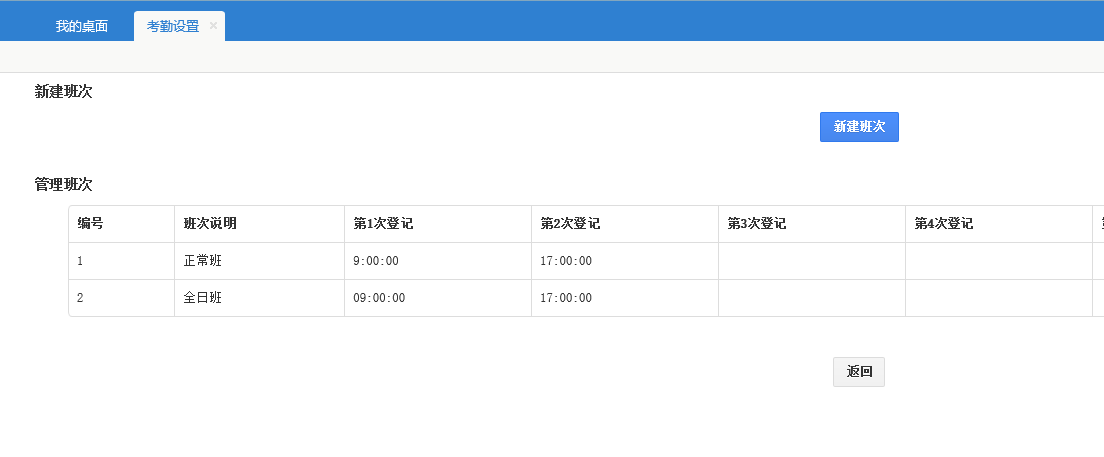Click the 第3次登记 column header
The height and width of the screenshot is (457, 1104).
(757, 224)
